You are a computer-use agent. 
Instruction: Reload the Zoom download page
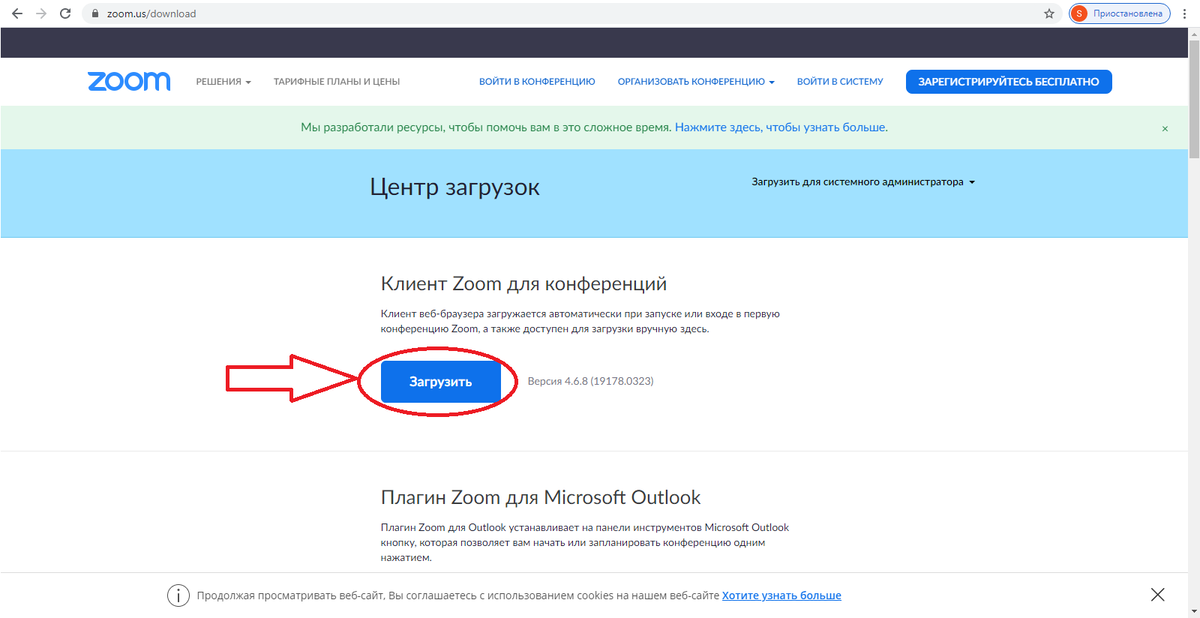point(65,14)
